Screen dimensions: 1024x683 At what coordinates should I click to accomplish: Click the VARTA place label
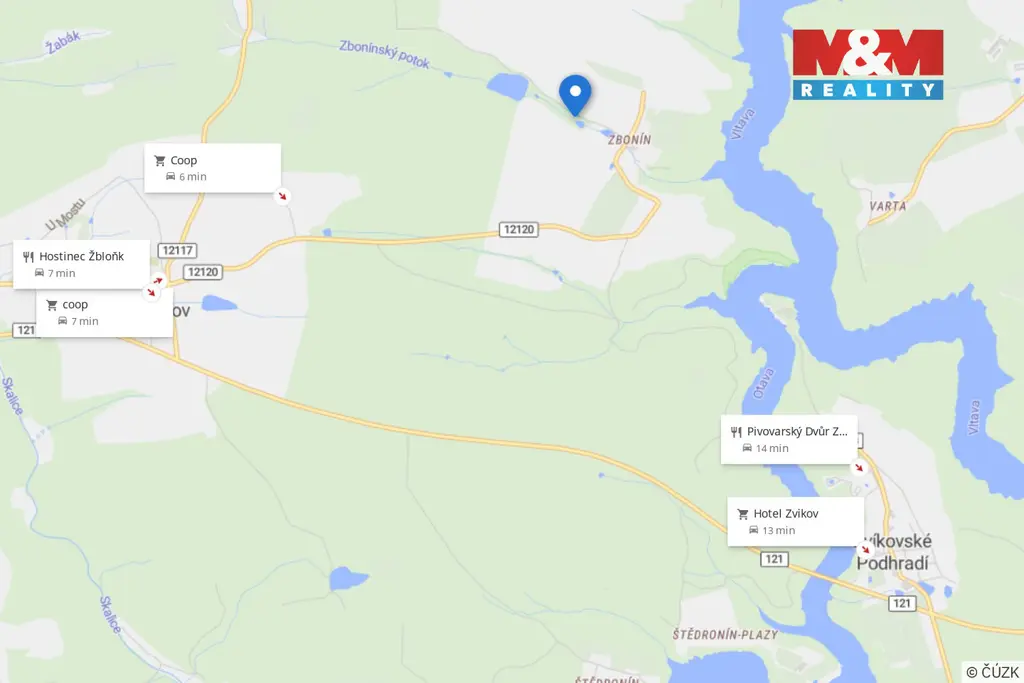pyautogui.click(x=888, y=206)
